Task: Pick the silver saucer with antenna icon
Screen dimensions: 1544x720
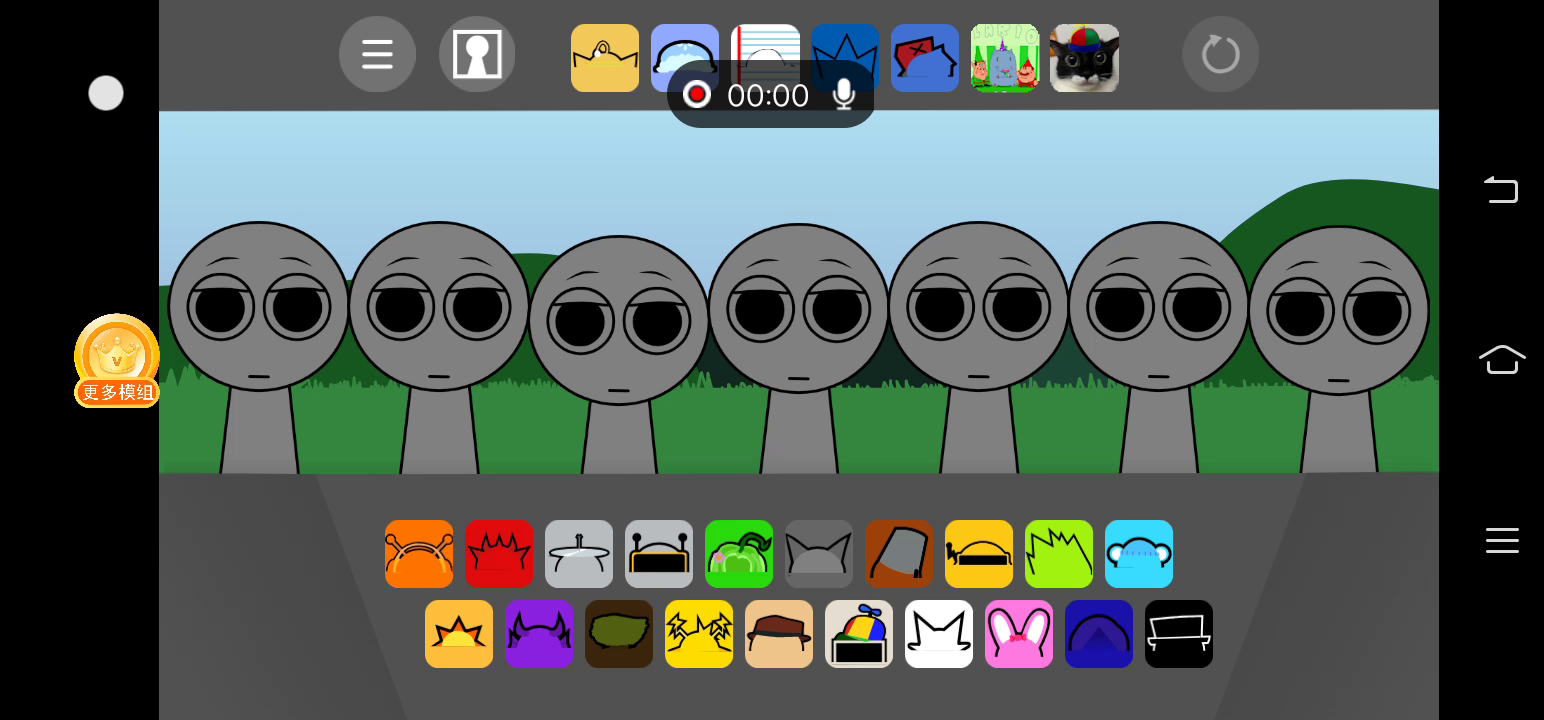Action: coord(579,554)
